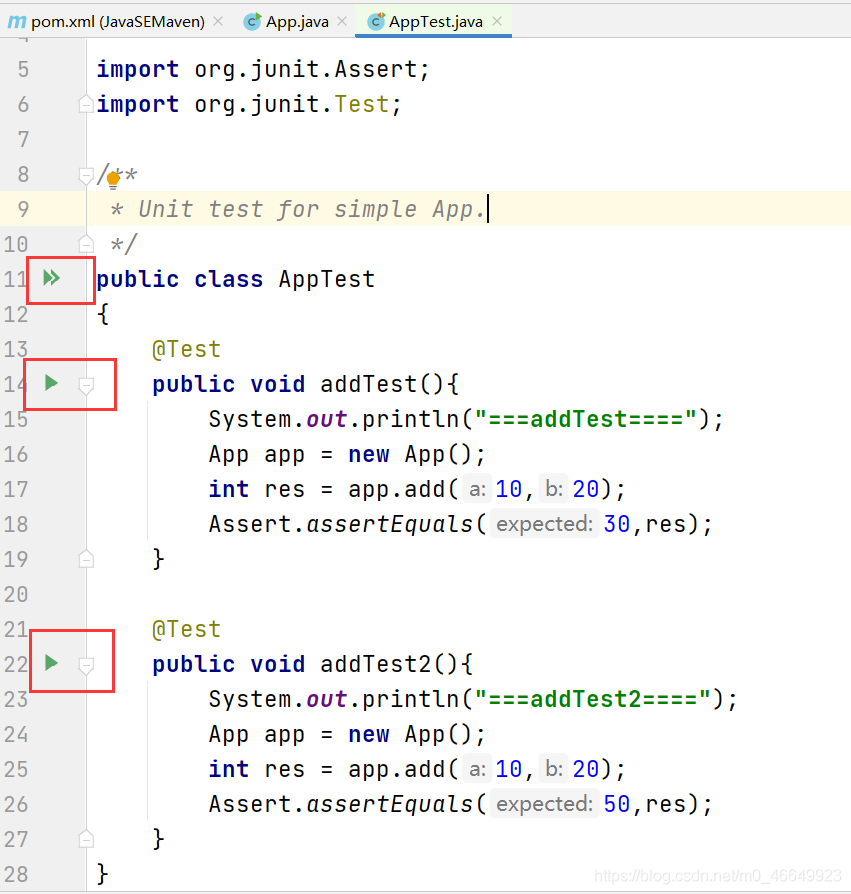Viewport: 851px width, 894px height.
Task: Click the "===addTest2====" string literal
Action: click(593, 700)
